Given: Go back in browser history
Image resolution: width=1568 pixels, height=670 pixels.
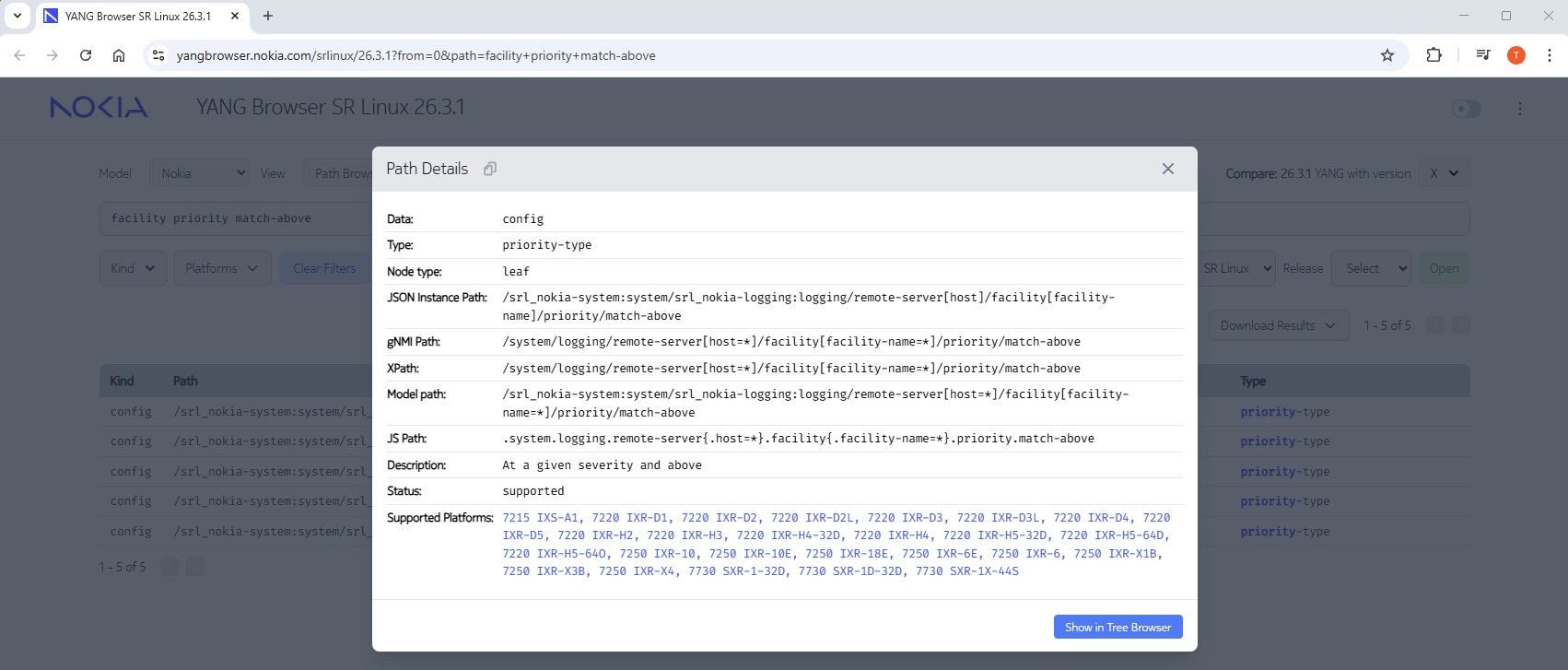Looking at the screenshot, I should pos(19,55).
